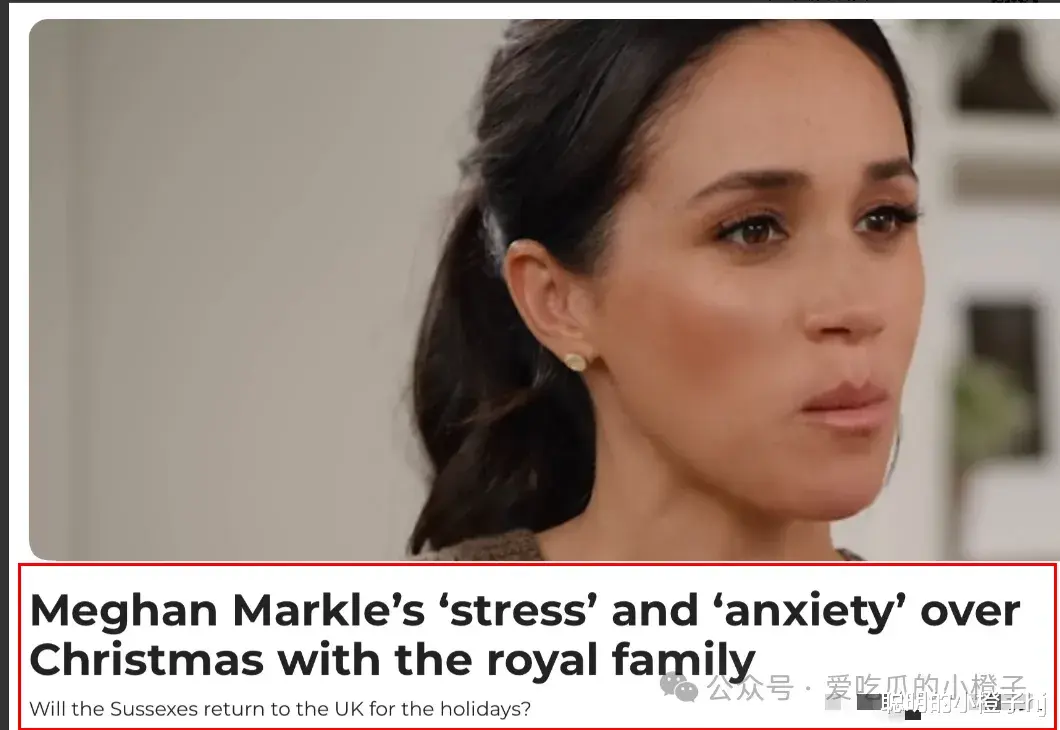The width and height of the screenshot is (1060, 730).
Task: Click 'holidays?' at the subheading's end
Action: click(485, 709)
